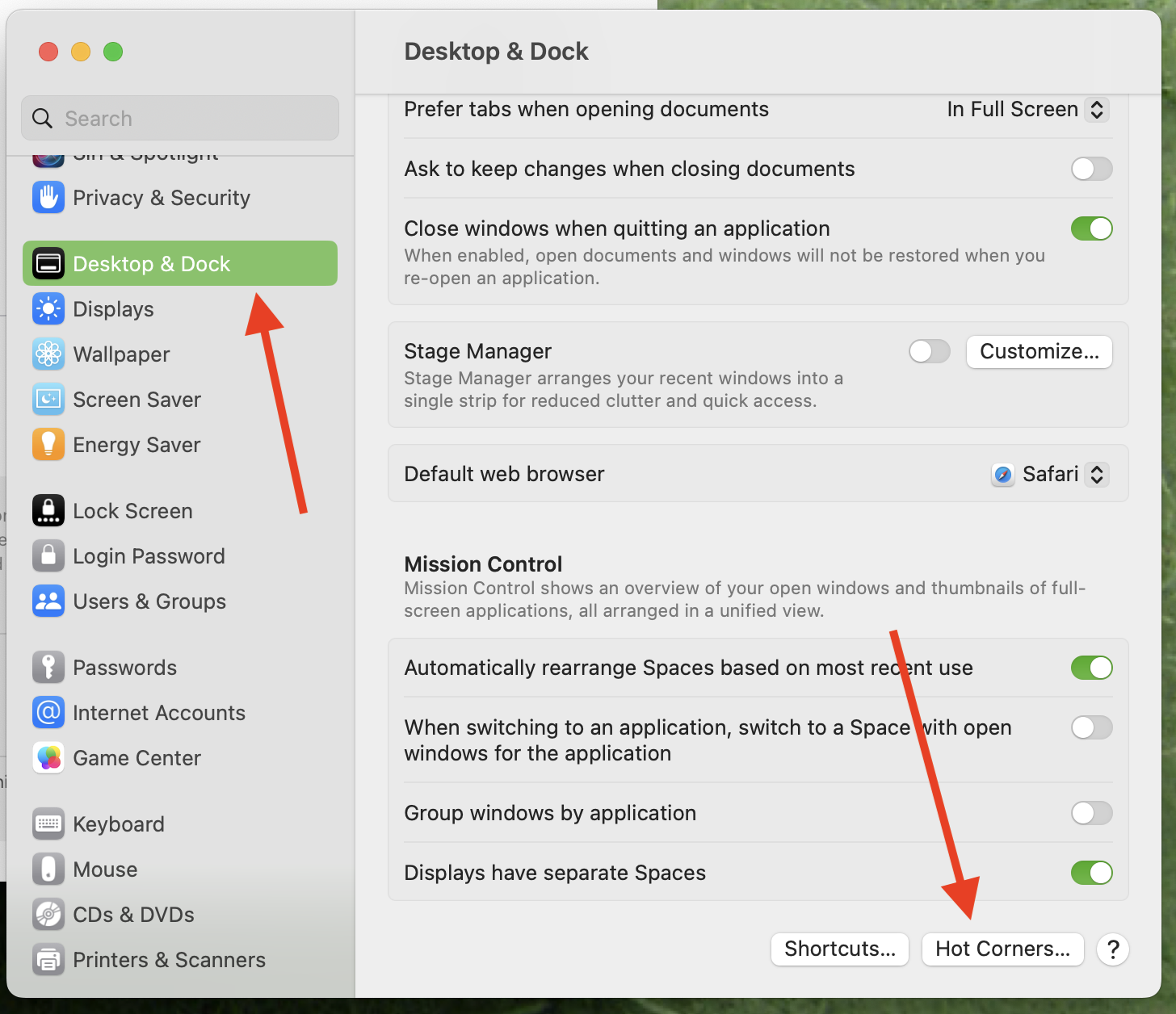The image size is (1176, 1014).
Task: Click the Game Center icon
Action: [x=48, y=758]
